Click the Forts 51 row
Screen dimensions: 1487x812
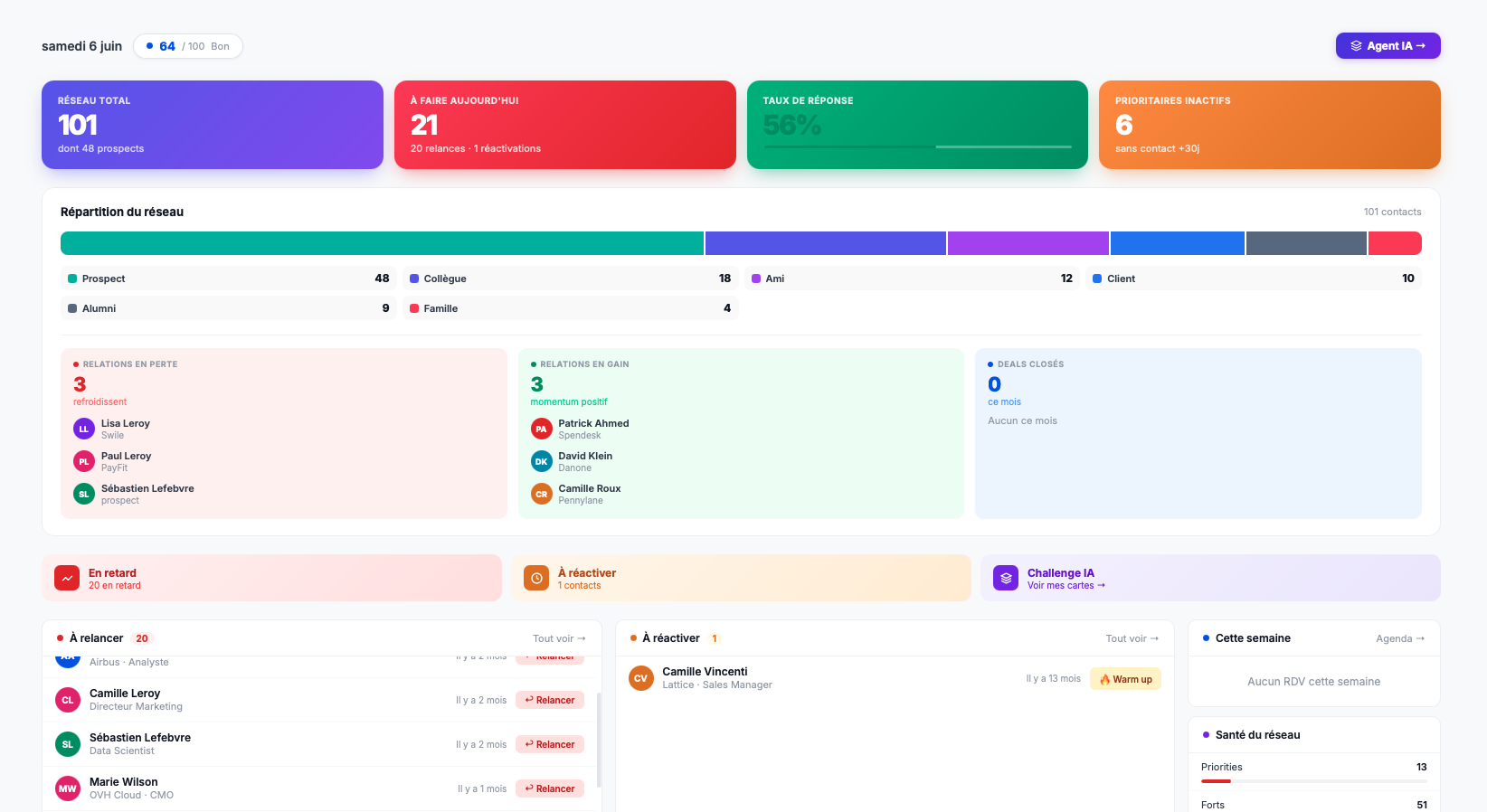pos(1314,804)
